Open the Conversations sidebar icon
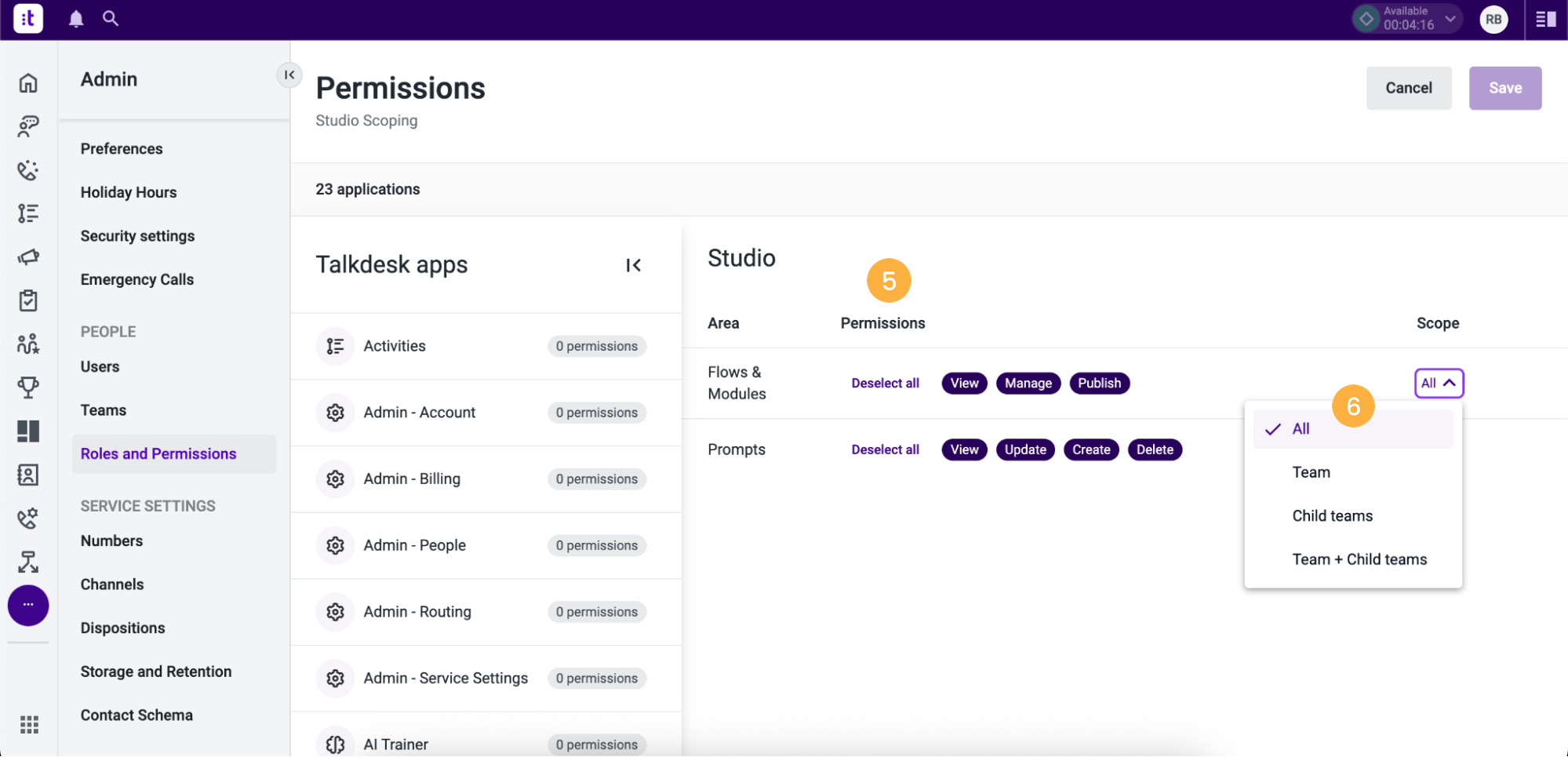This screenshot has width=1568, height=757. click(28, 126)
